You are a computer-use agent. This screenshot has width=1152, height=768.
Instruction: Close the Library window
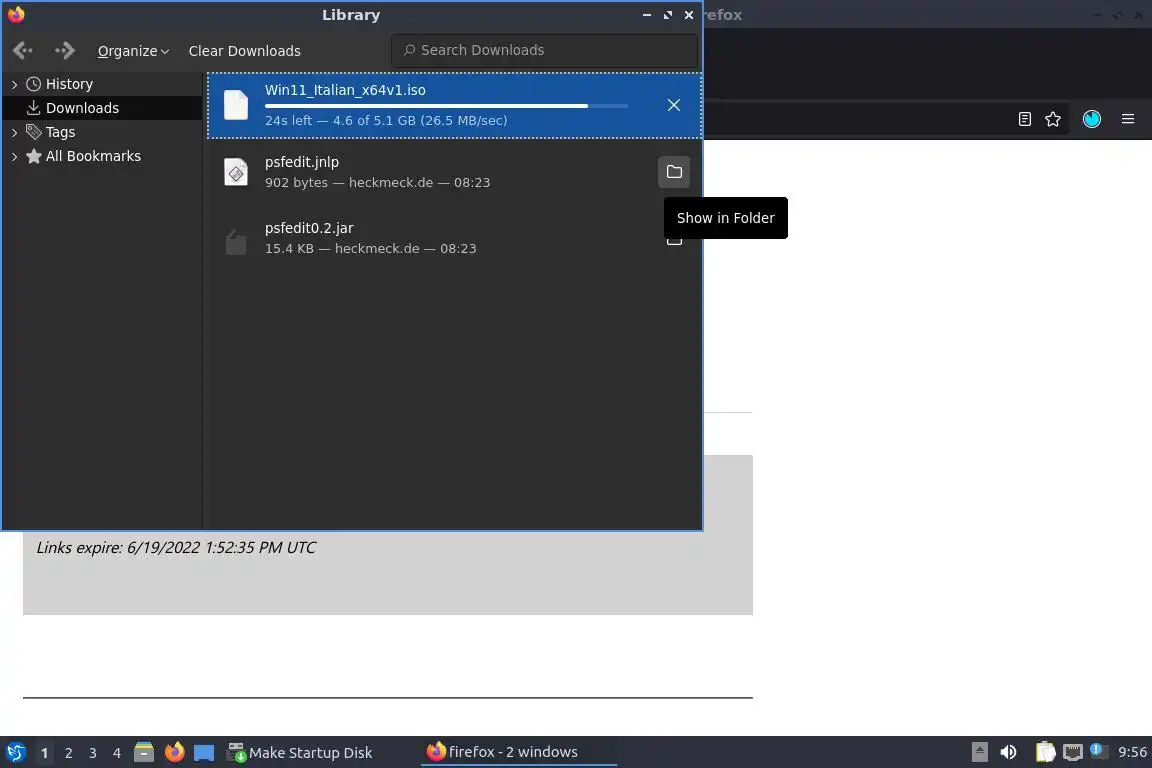click(x=688, y=15)
